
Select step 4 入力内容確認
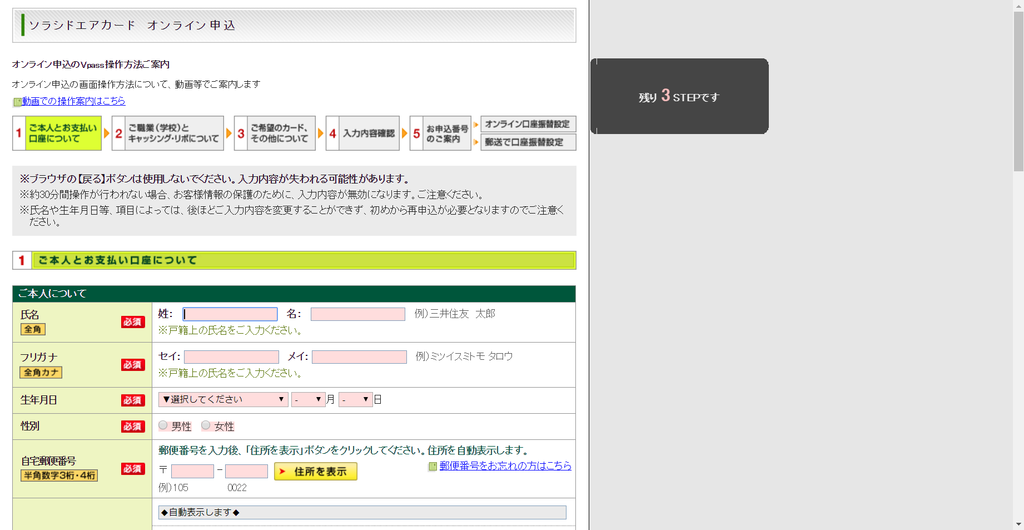(x=362, y=133)
